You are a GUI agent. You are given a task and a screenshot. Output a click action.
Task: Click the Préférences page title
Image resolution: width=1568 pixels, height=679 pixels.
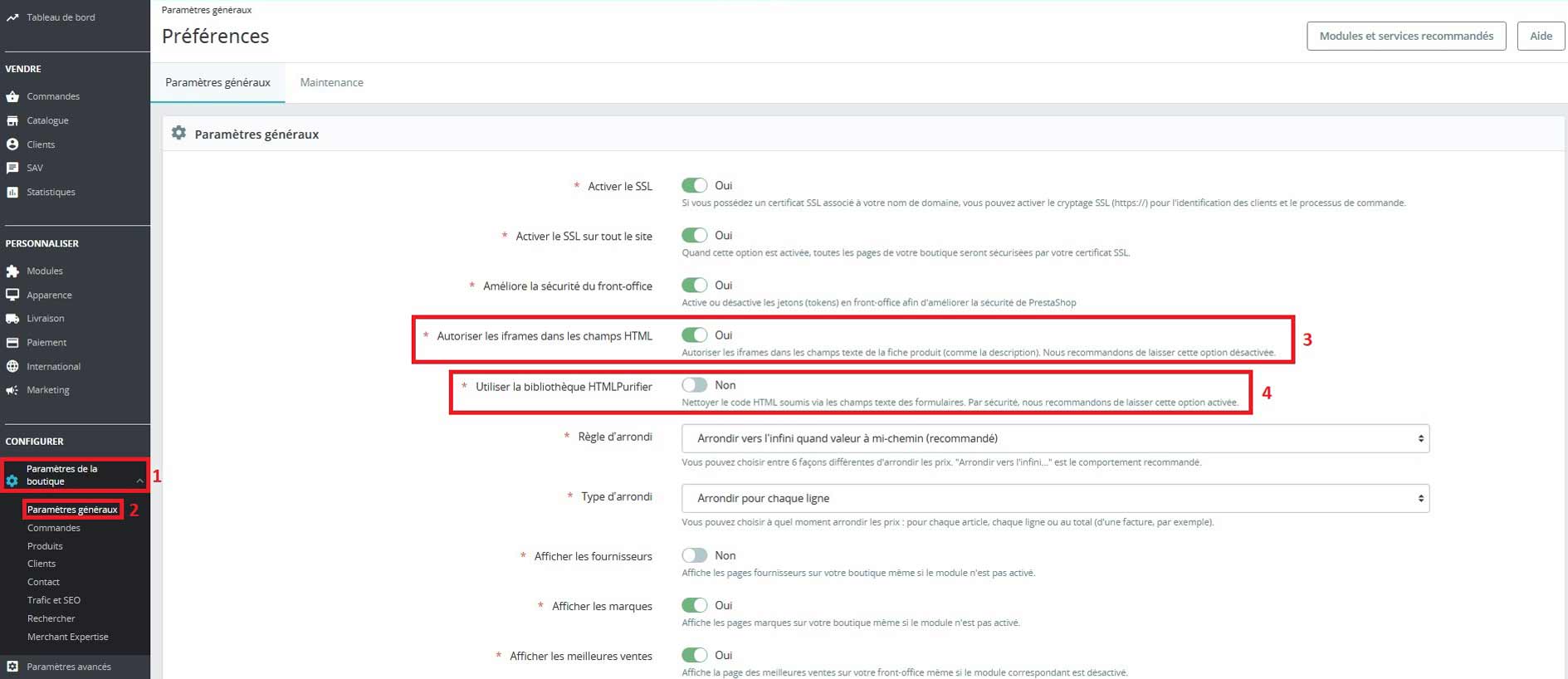(216, 37)
